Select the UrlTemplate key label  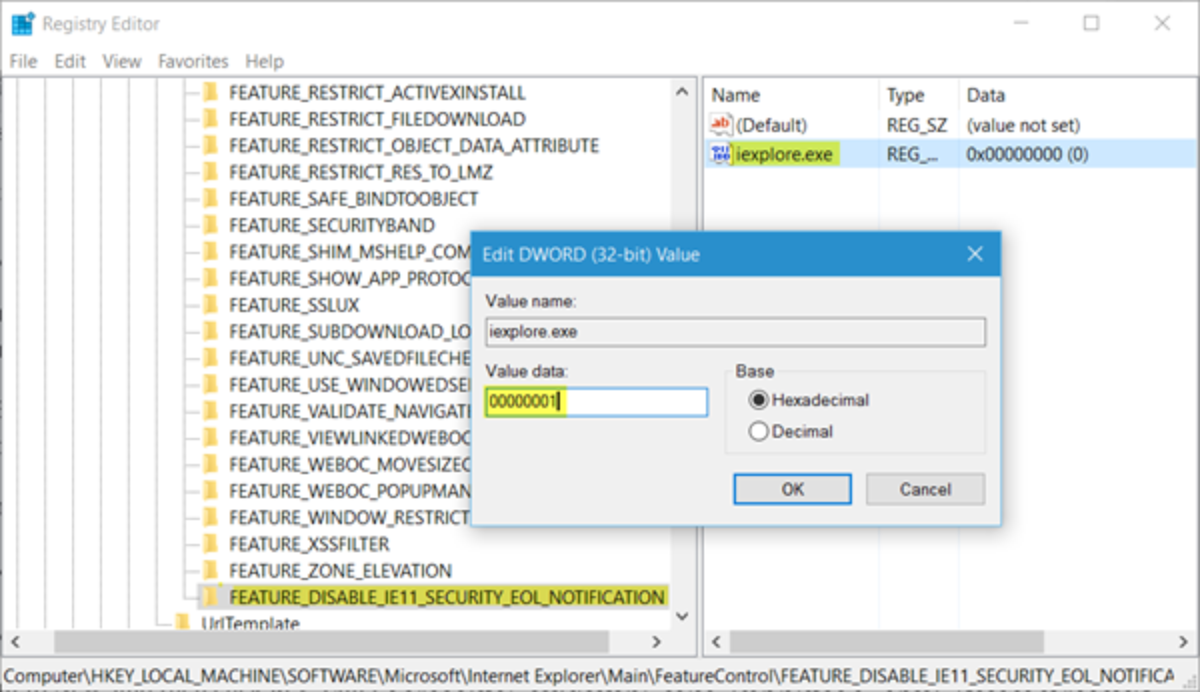(250, 623)
